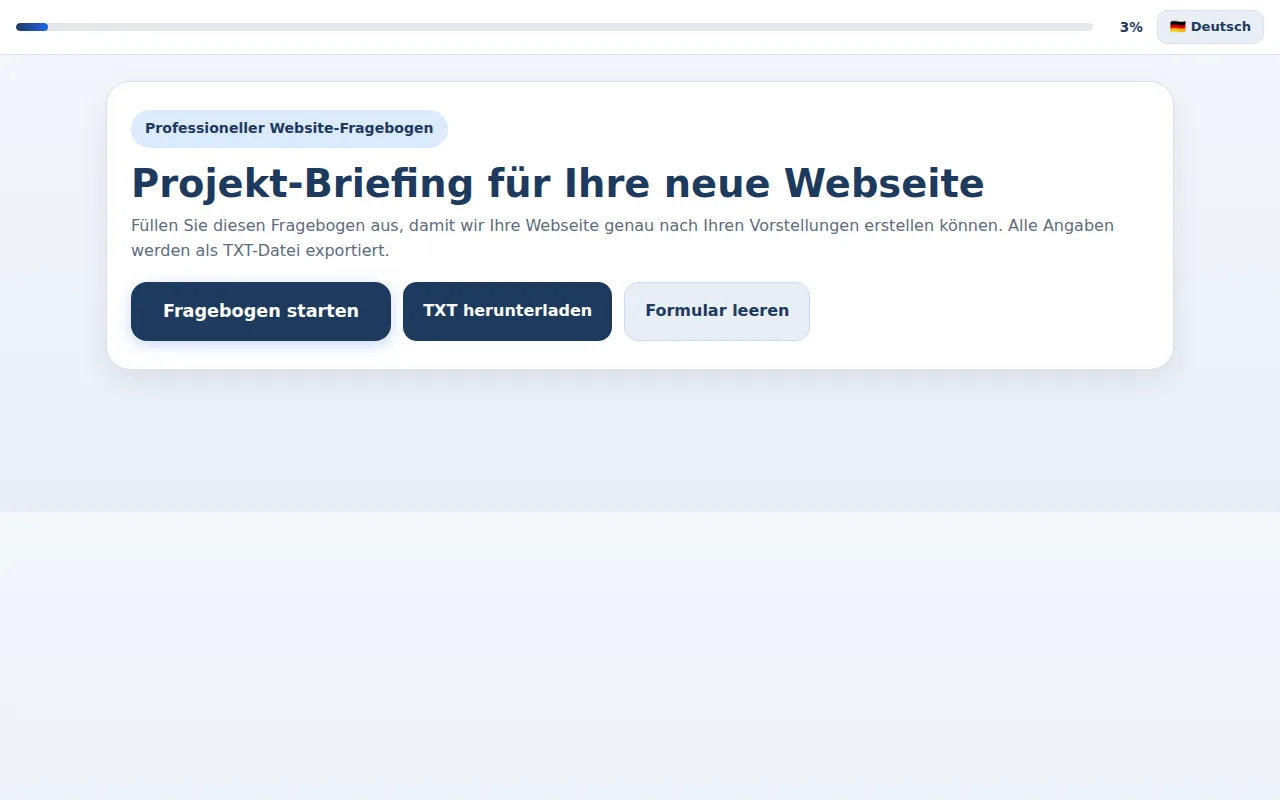Viewport: 1280px width, 800px height.
Task: Clear the form using Formular leeren
Action: 717,311
